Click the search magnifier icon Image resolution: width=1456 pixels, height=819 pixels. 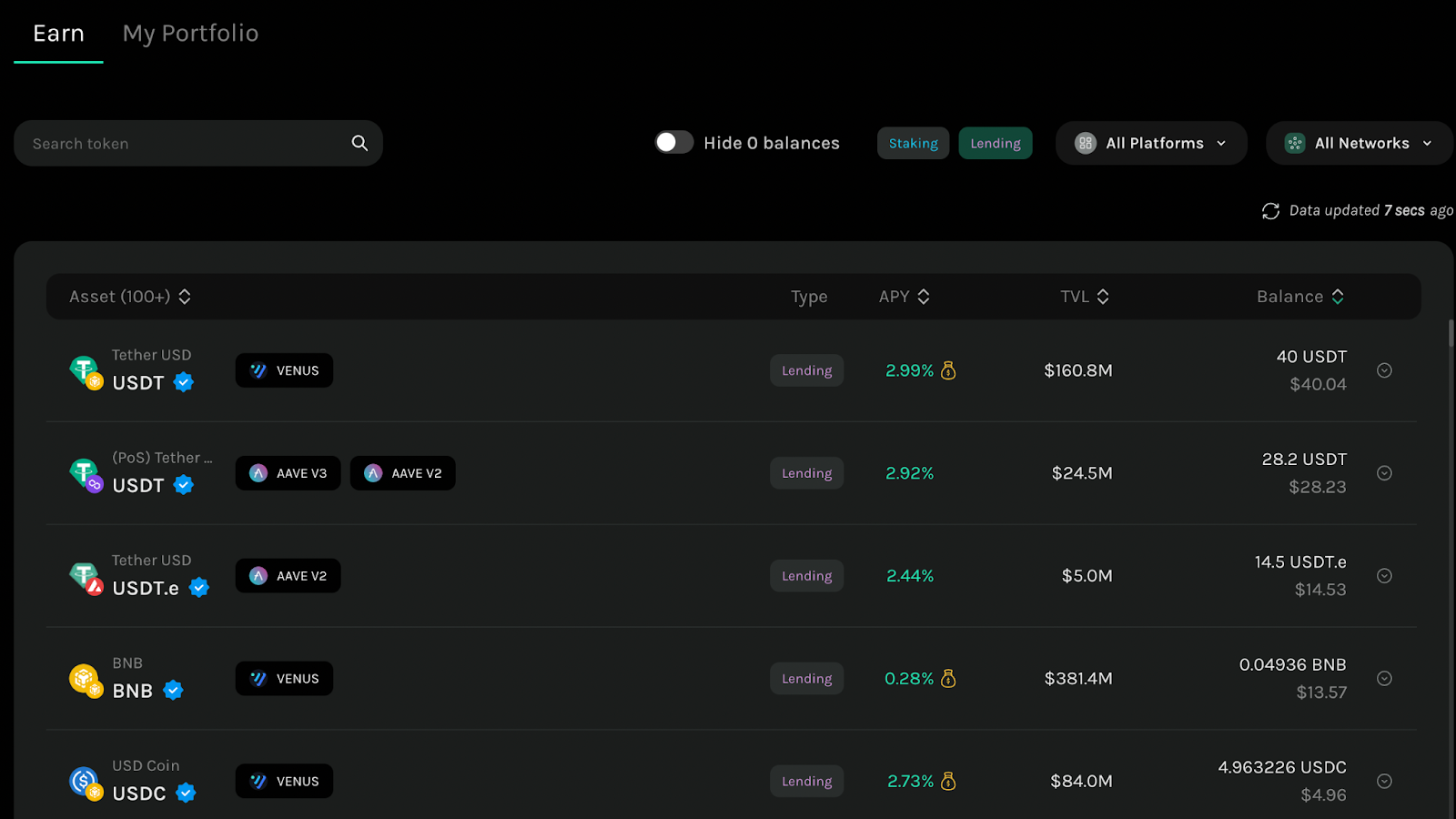pos(359,143)
